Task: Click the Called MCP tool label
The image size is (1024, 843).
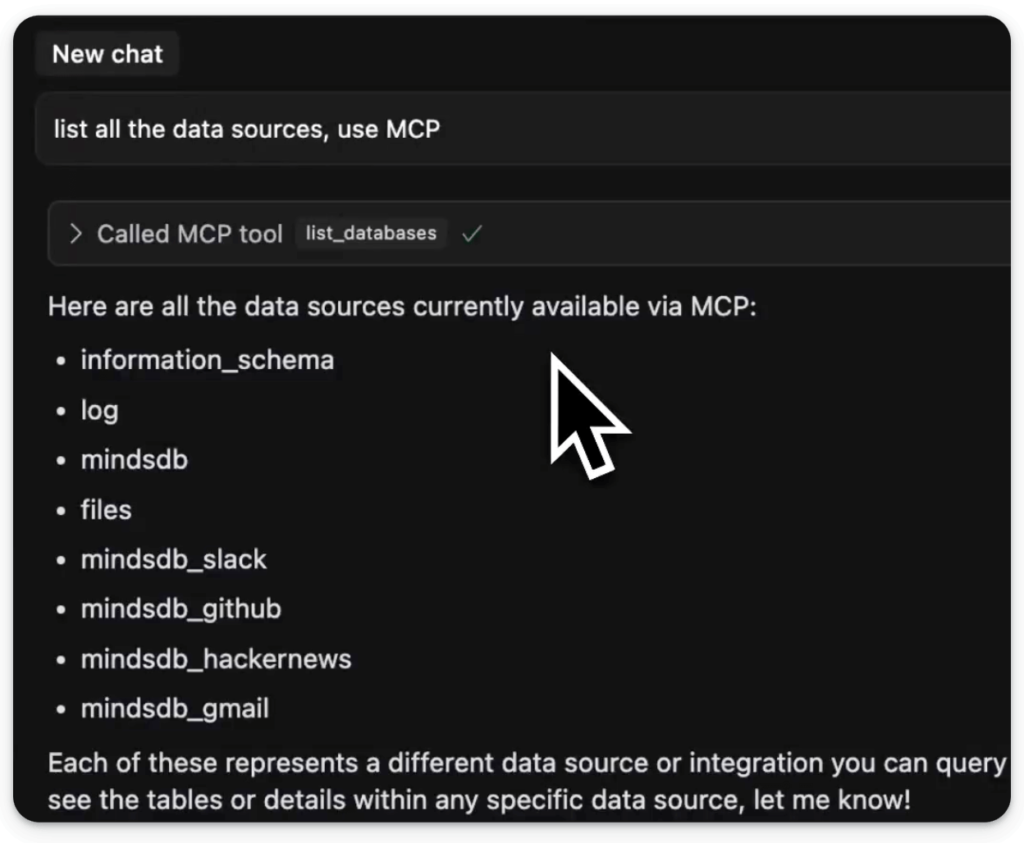Action: (x=190, y=234)
